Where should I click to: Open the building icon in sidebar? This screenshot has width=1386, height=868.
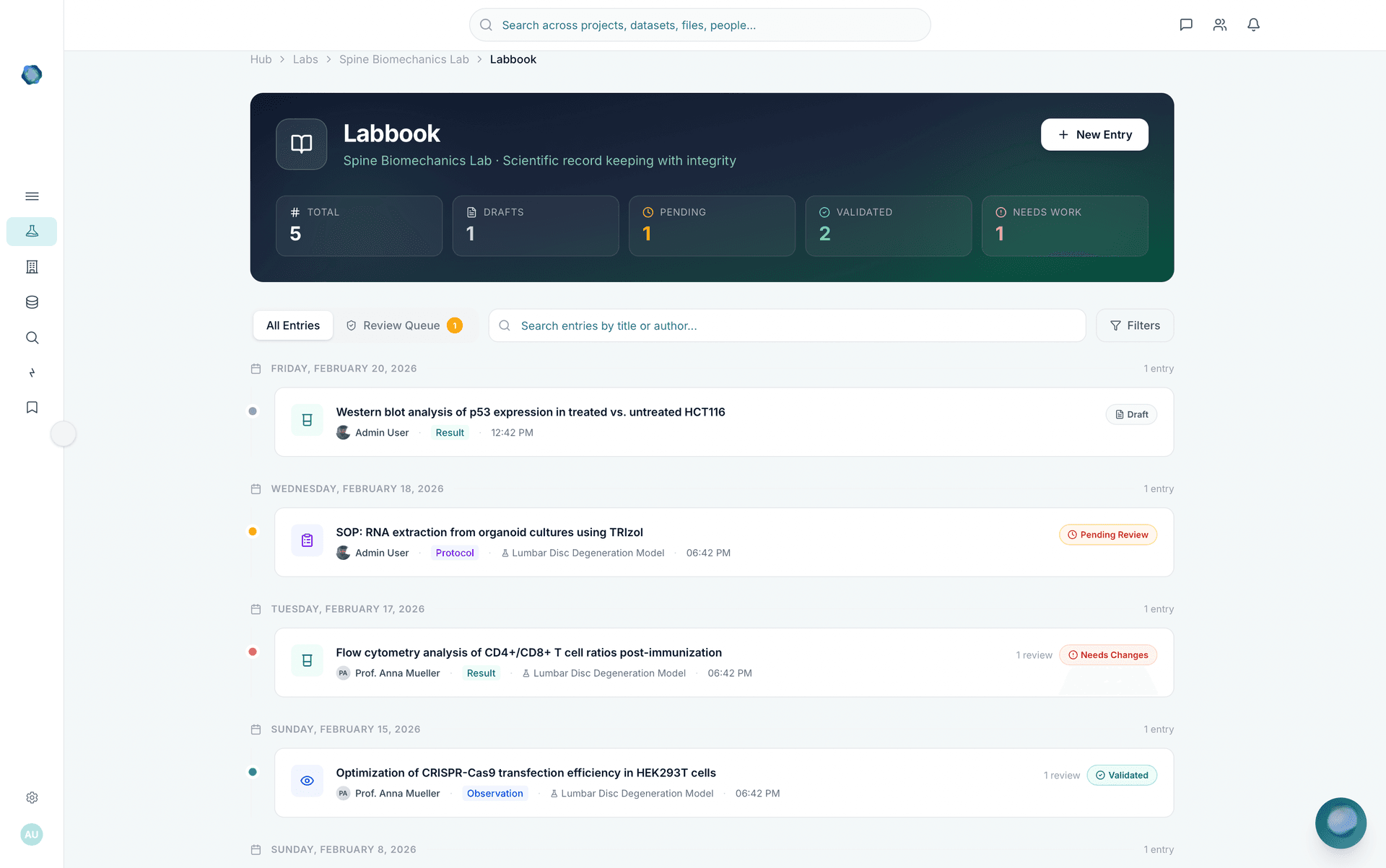click(32, 267)
